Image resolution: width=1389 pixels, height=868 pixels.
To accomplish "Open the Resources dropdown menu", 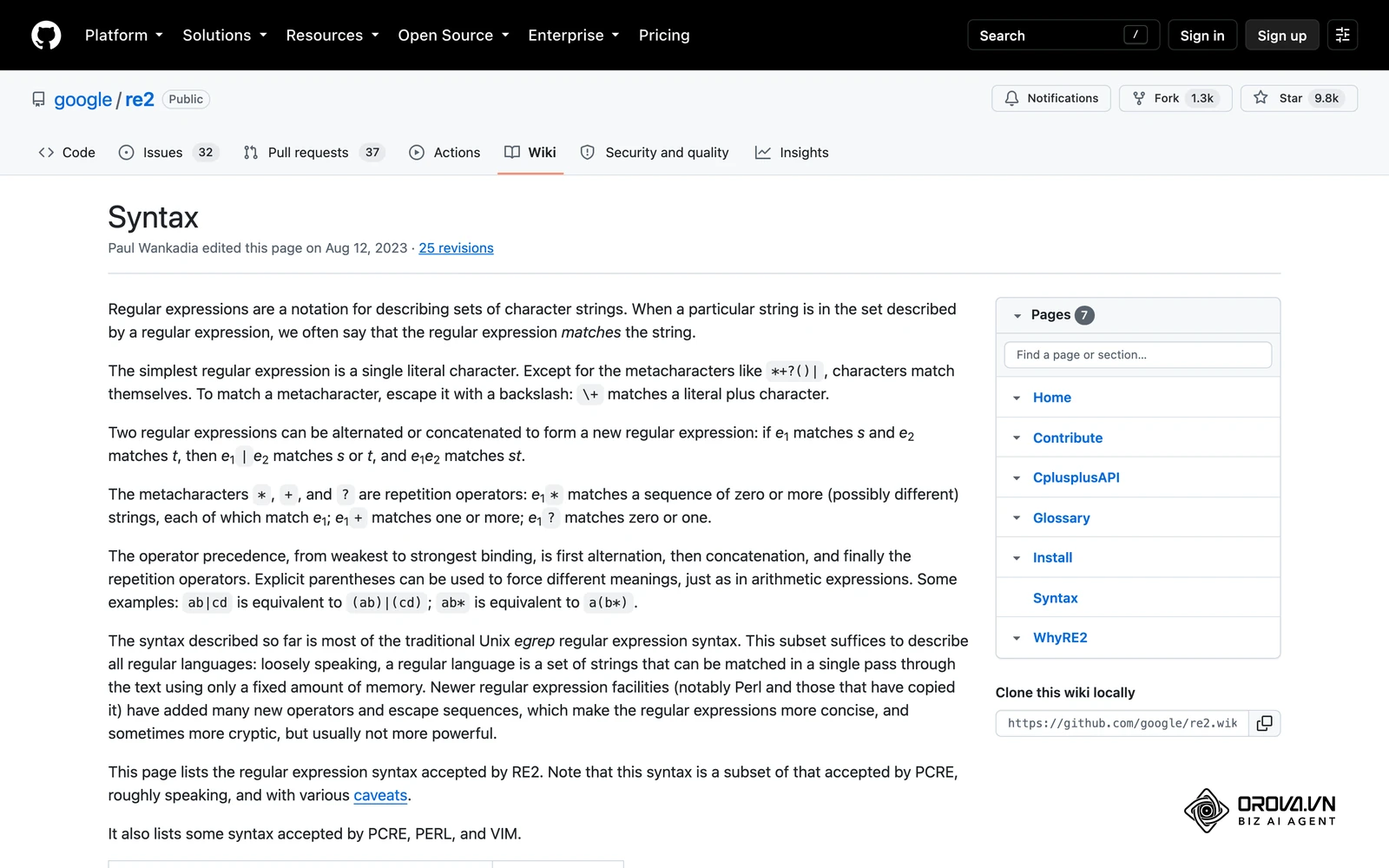I will click(332, 36).
